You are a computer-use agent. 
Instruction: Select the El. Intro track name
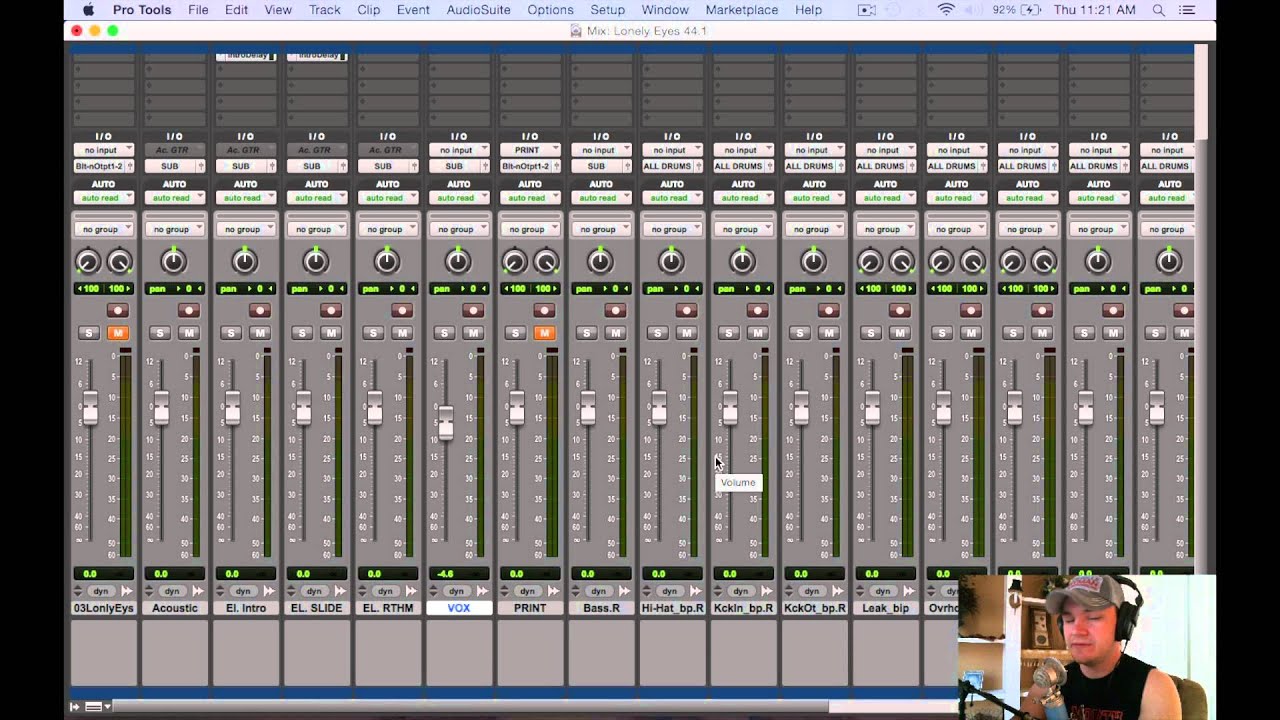[245, 608]
